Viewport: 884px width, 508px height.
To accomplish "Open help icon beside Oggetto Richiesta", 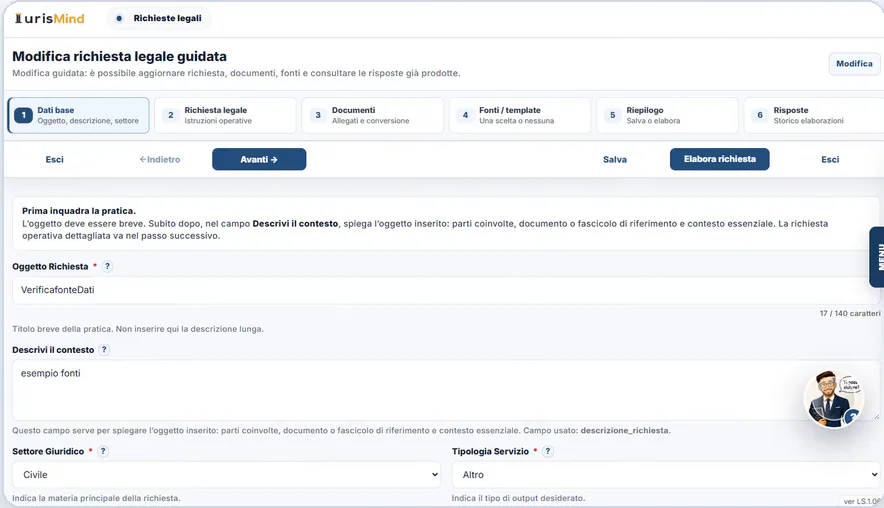I will coord(107,266).
